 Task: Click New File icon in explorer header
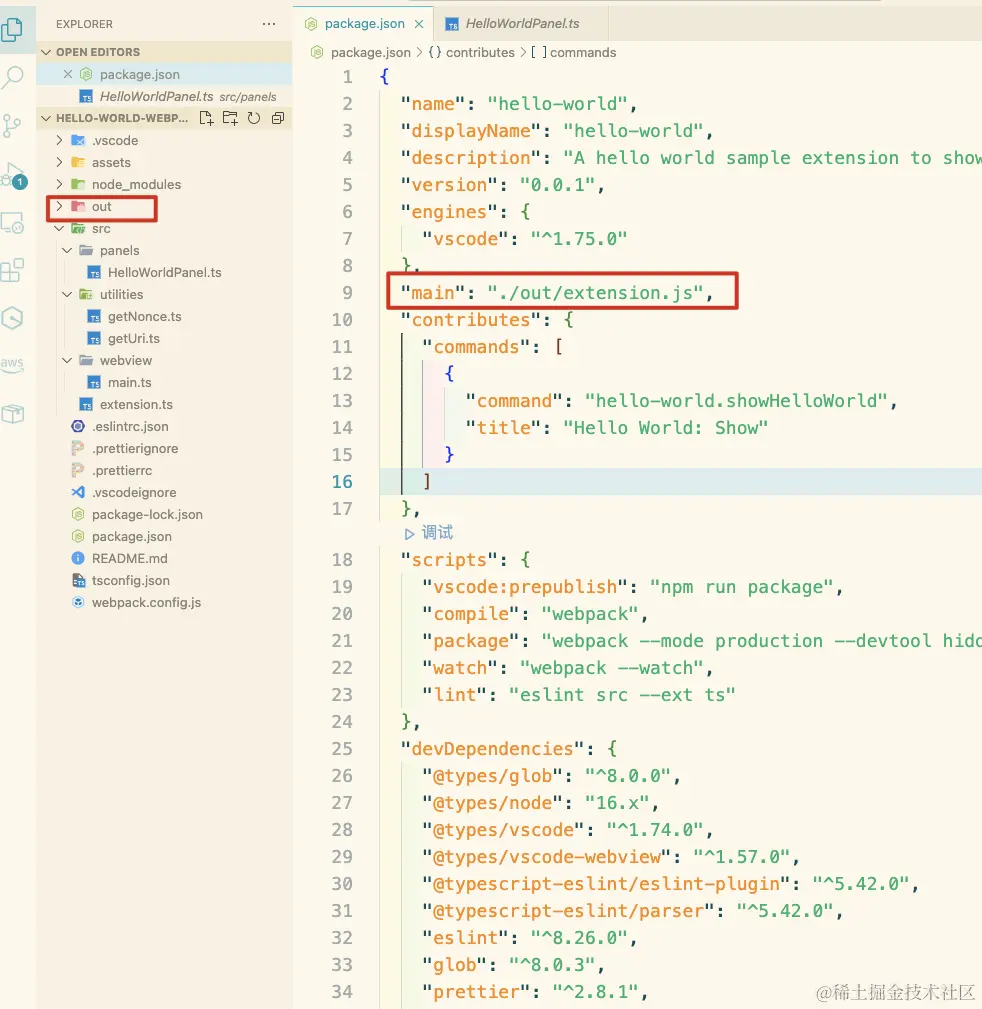pos(207,118)
